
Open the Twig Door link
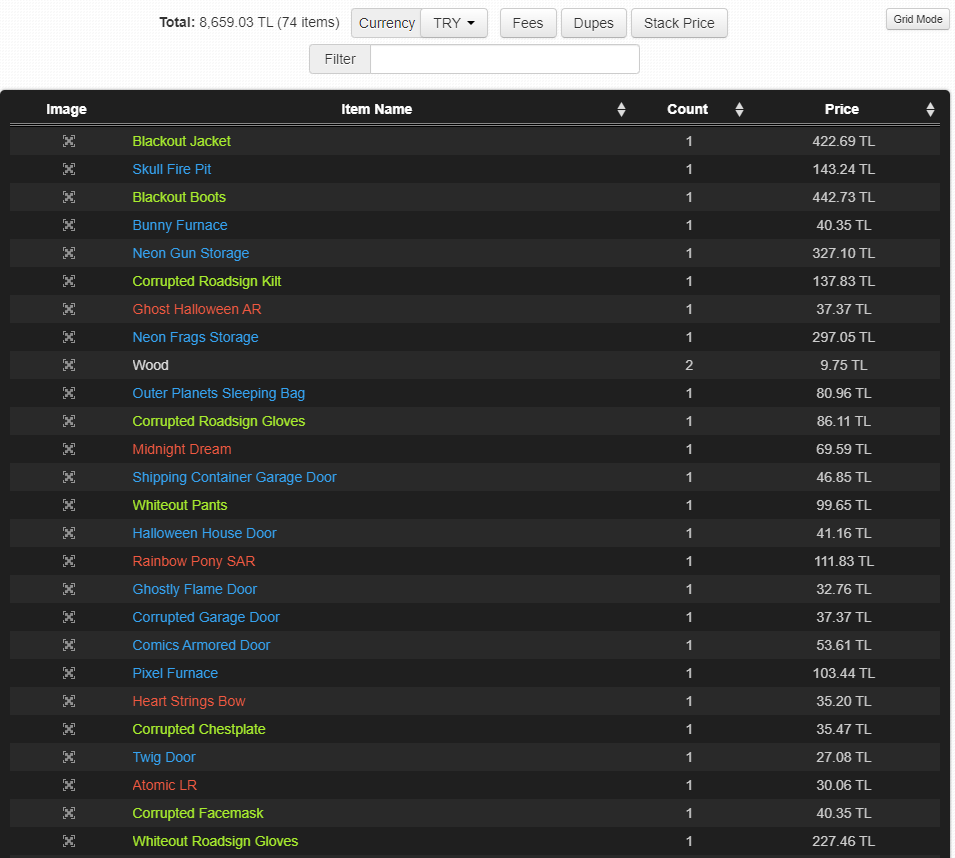pos(164,758)
